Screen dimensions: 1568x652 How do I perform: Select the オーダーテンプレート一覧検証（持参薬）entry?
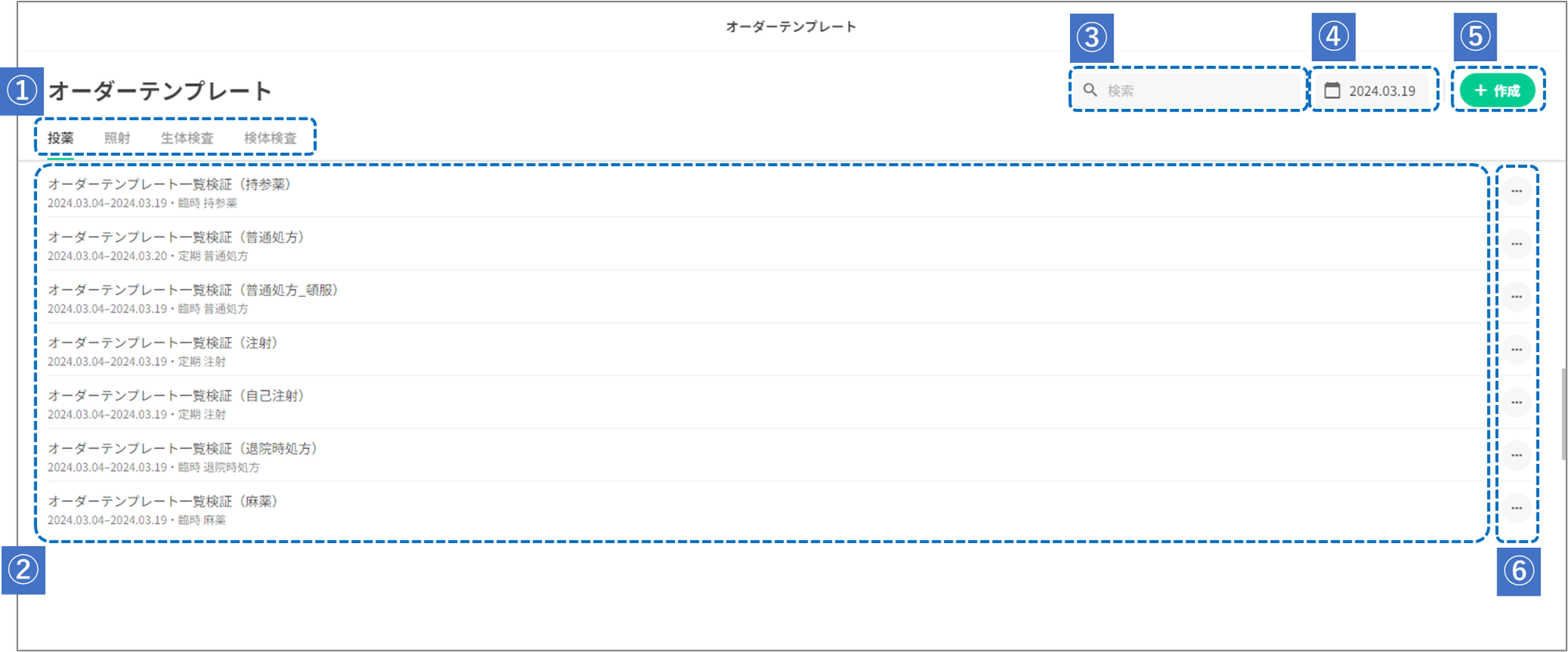[169, 185]
